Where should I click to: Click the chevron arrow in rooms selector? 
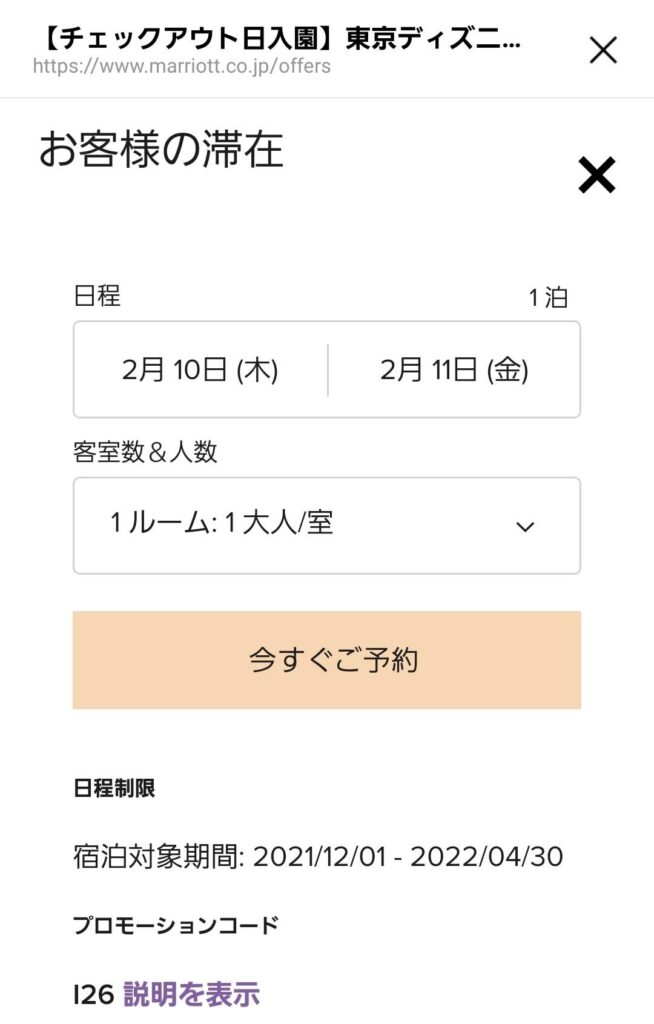(x=525, y=526)
